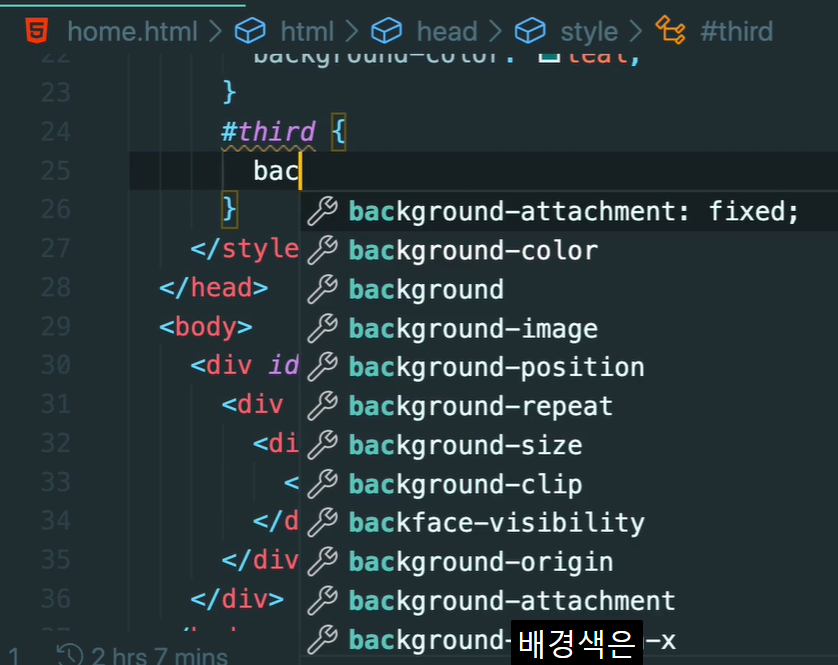Click the cube icon before html breadcrumb
Image resolution: width=838 pixels, height=665 pixels.
coord(250,30)
